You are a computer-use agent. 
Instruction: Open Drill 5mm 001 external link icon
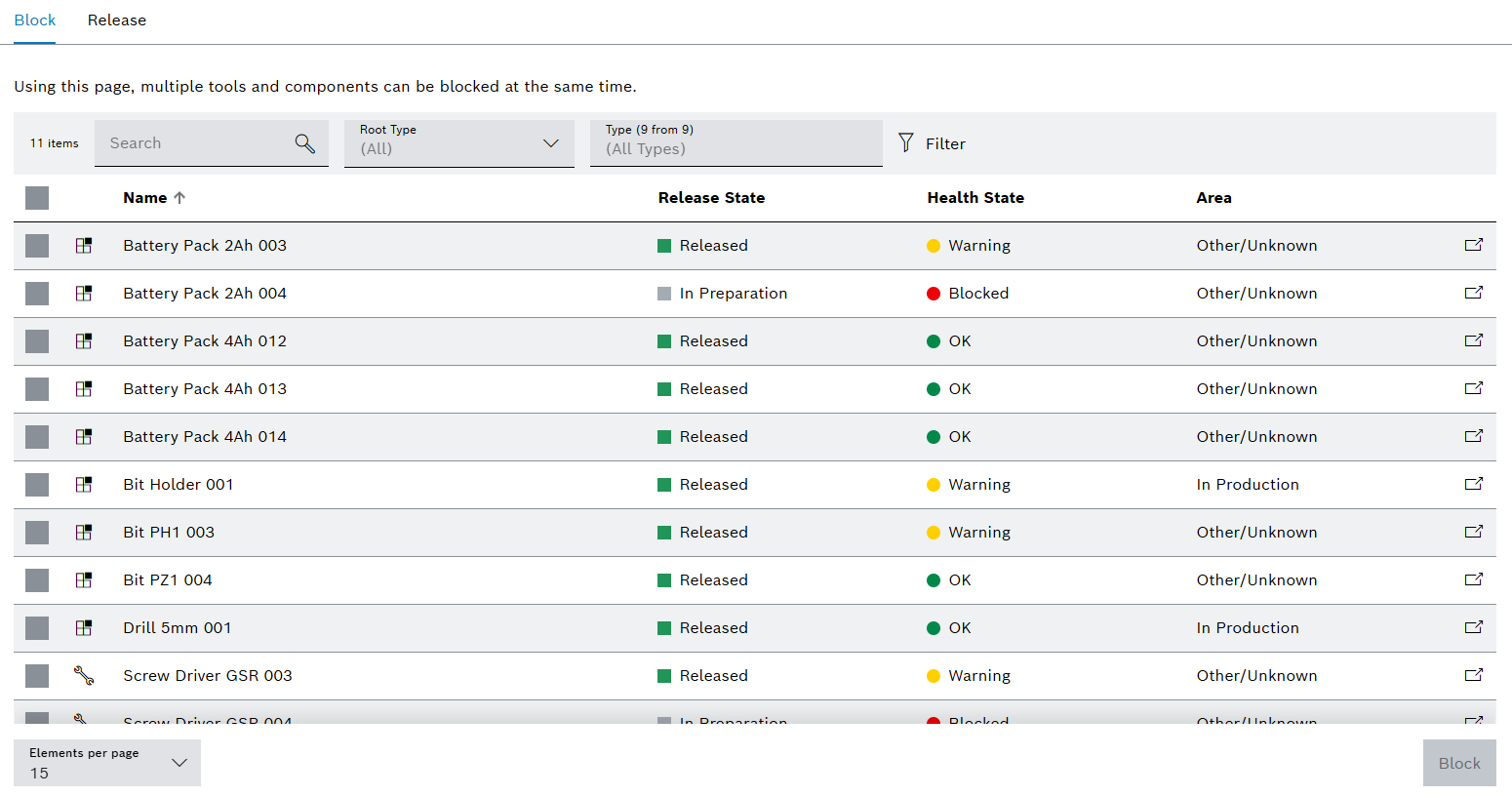tap(1473, 627)
